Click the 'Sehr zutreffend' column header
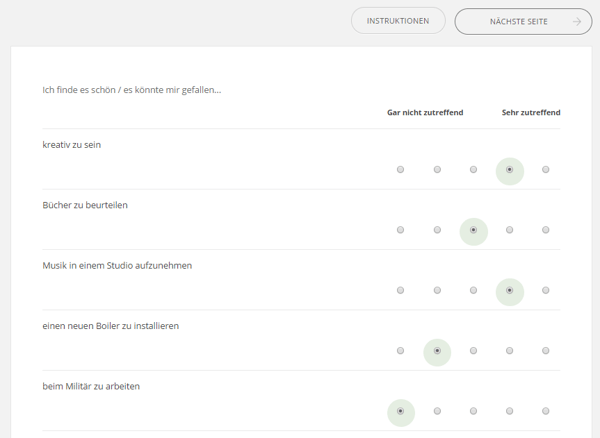The image size is (600, 438). tap(531, 112)
